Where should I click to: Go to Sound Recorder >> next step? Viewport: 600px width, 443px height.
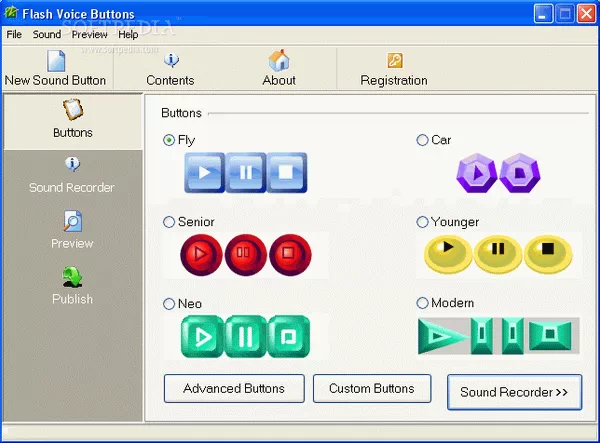pyautogui.click(x=515, y=392)
